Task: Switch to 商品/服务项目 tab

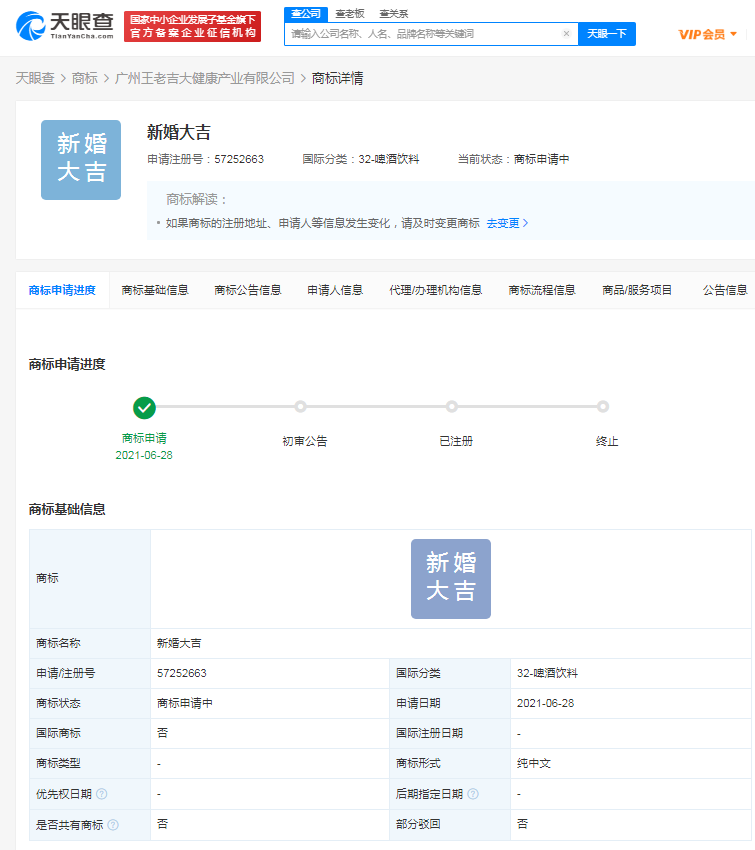Action: (x=637, y=290)
